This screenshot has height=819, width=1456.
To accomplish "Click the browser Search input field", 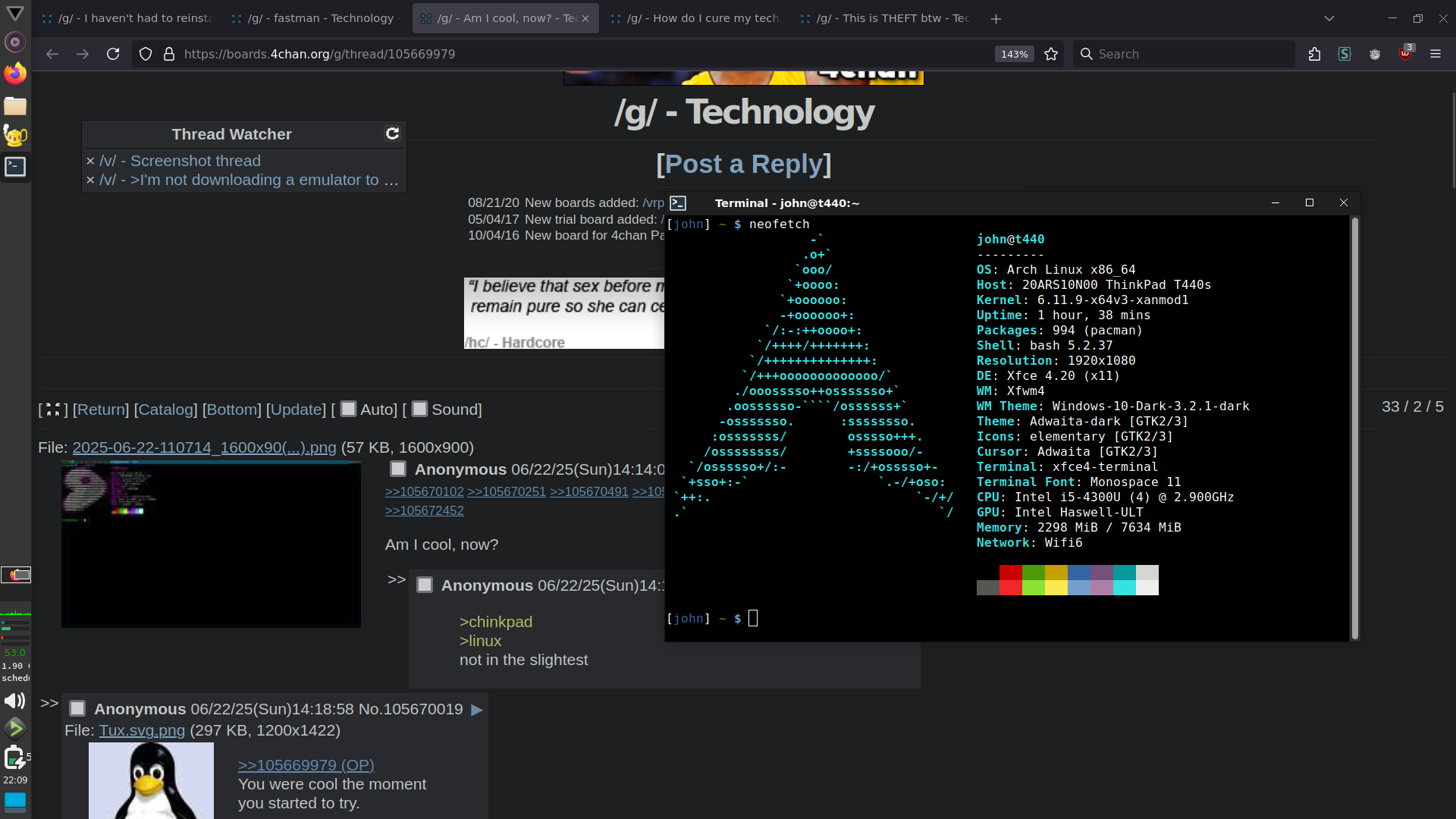I will coord(1183,54).
